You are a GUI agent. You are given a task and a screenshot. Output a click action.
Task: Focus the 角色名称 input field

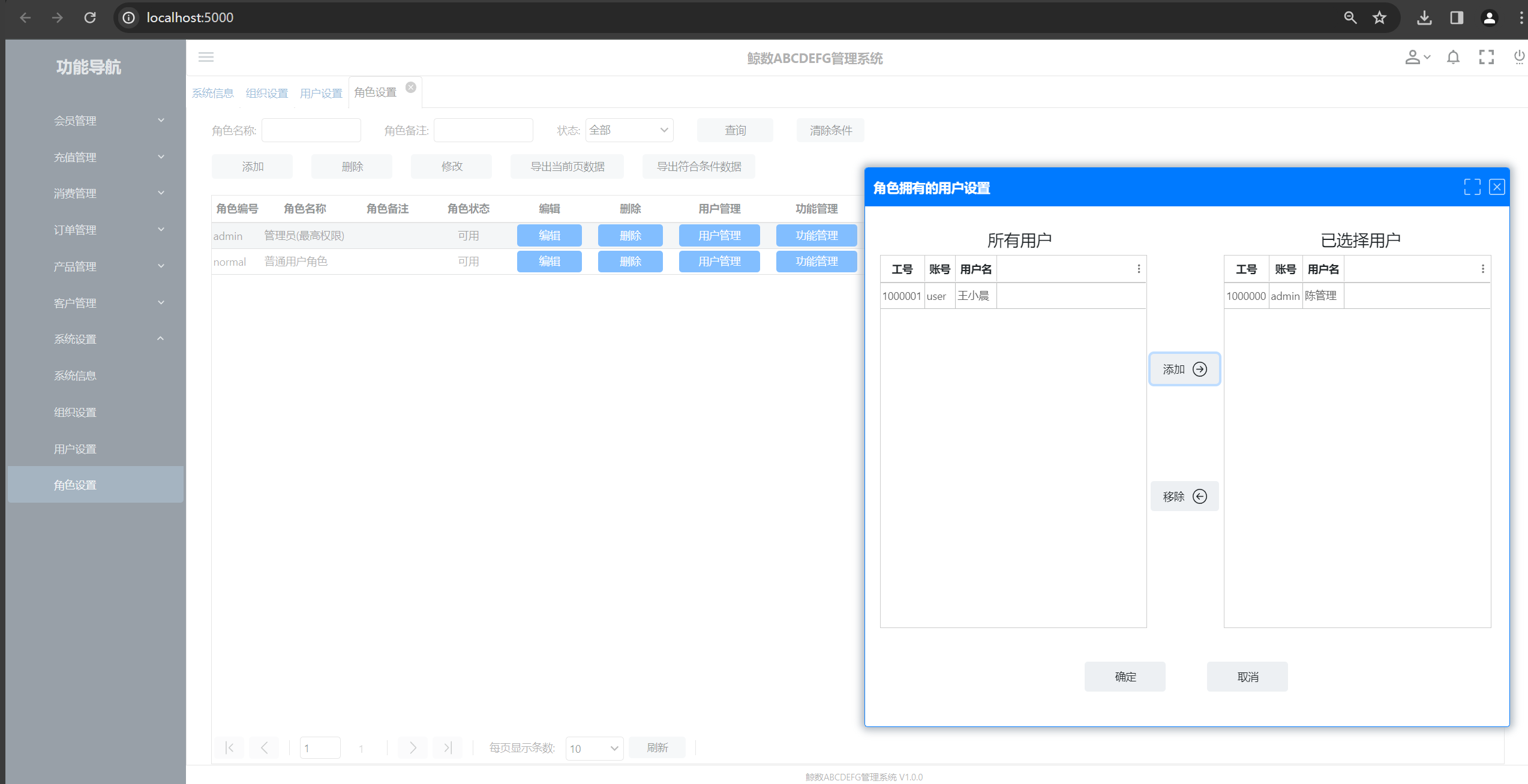pyautogui.click(x=311, y=130)
